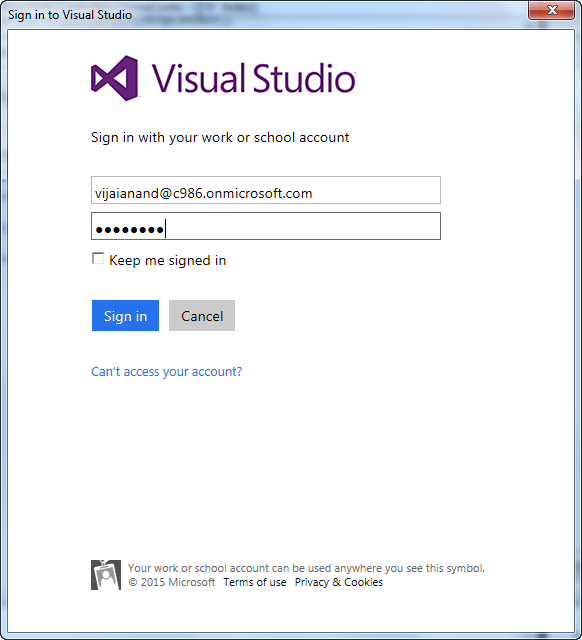Focus the password input field

[x=266, y=226]
